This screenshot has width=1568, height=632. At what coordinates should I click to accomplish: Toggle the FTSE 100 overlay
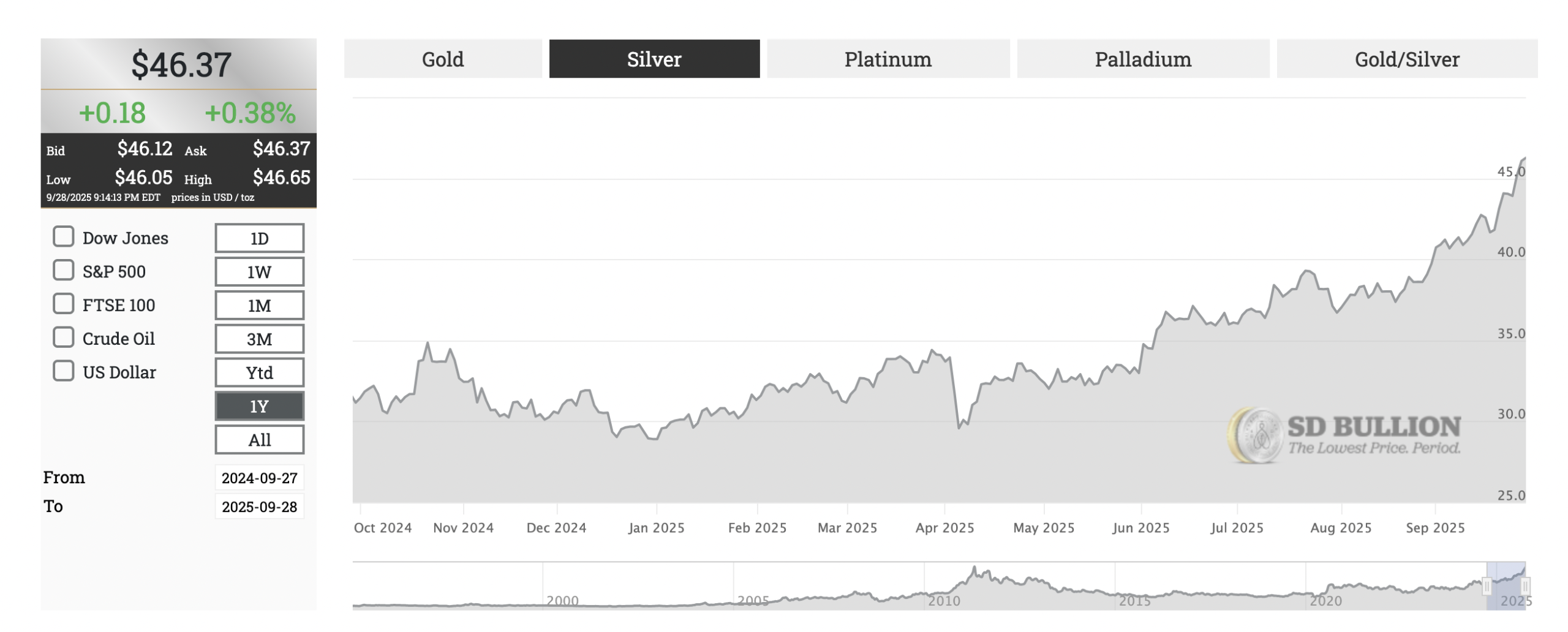click(64, 304)
